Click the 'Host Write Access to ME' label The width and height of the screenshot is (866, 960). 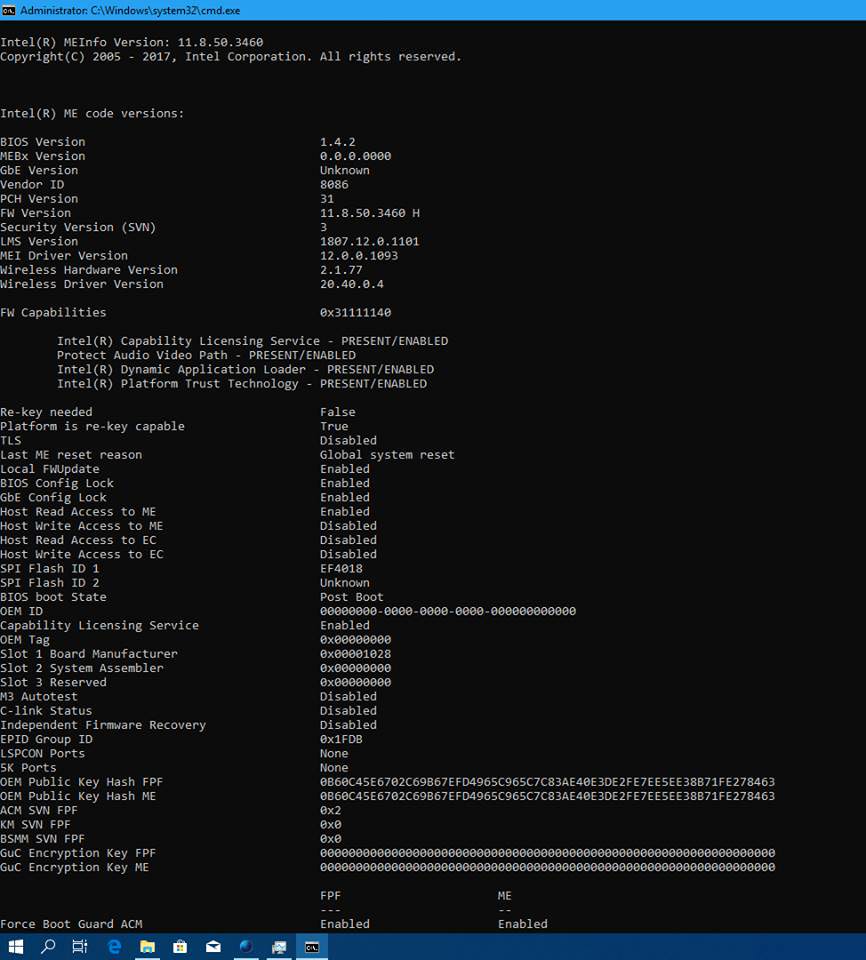pos(81,526)
